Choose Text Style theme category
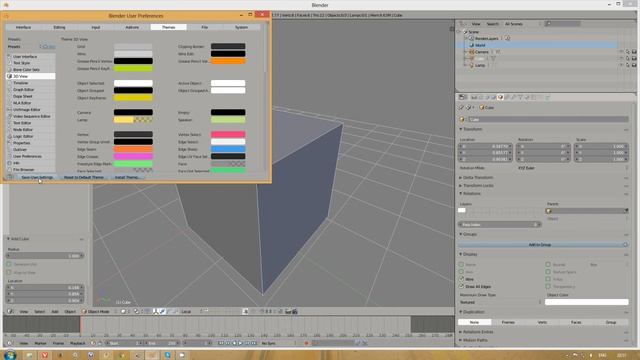The width and height of the screenshot is (640, 360). pyautogui.click(x=31, y=63)
